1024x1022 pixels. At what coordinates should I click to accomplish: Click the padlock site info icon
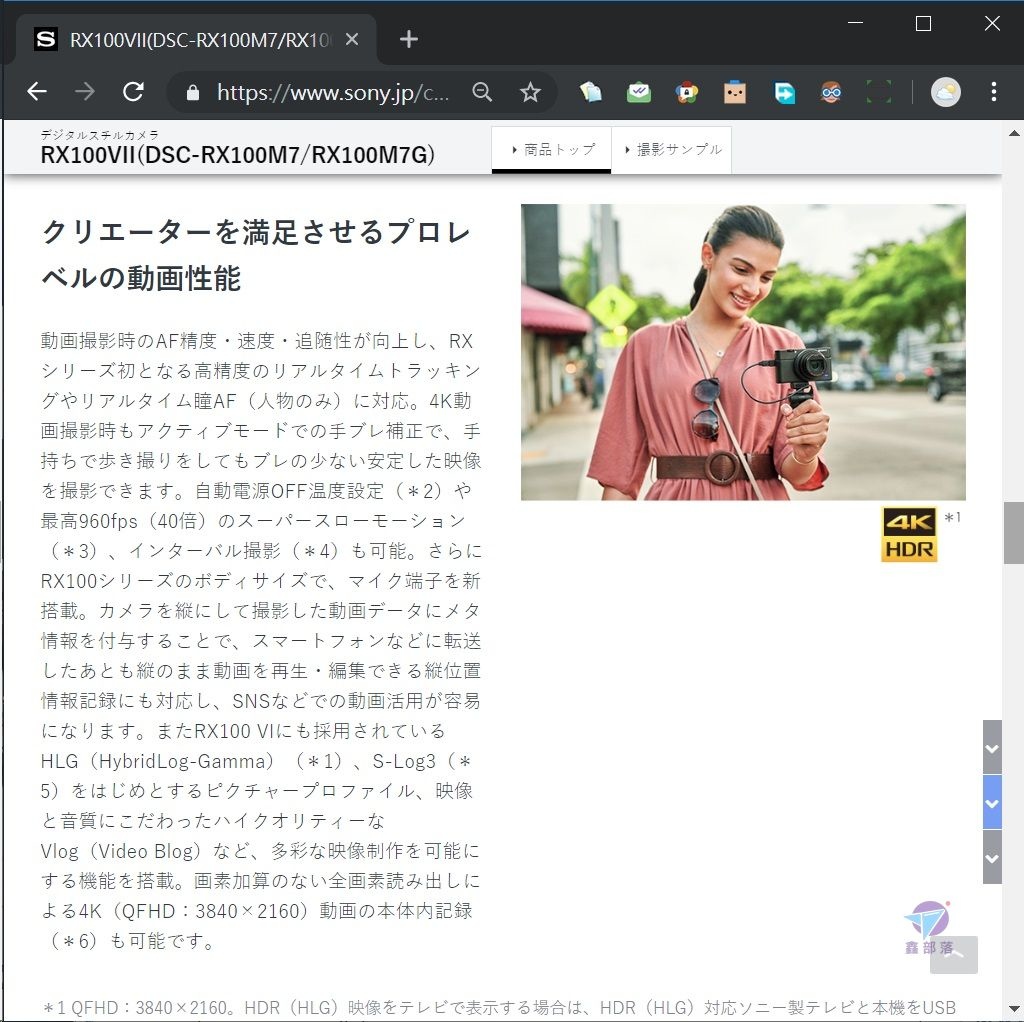coord(192,92)
